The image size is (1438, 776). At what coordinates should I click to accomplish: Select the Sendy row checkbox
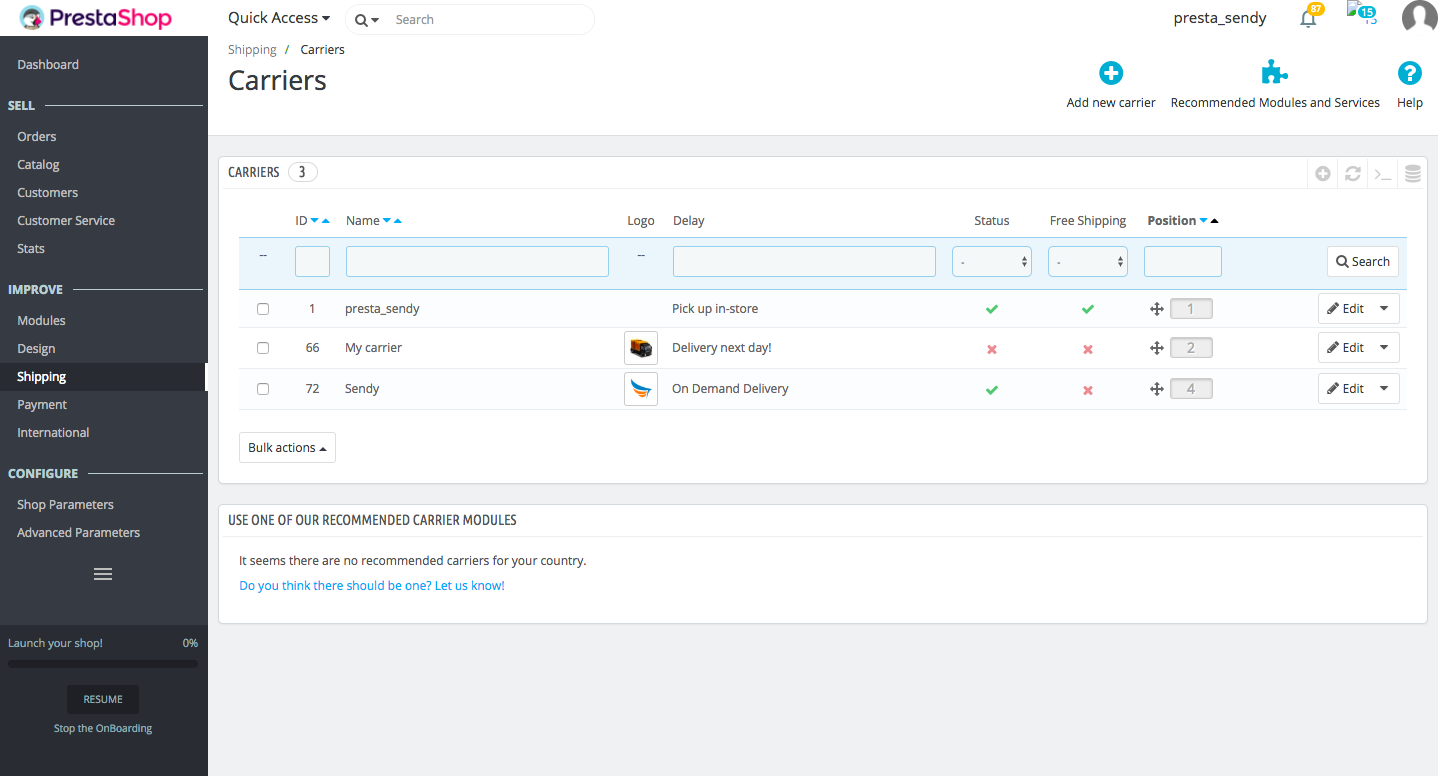263,389
